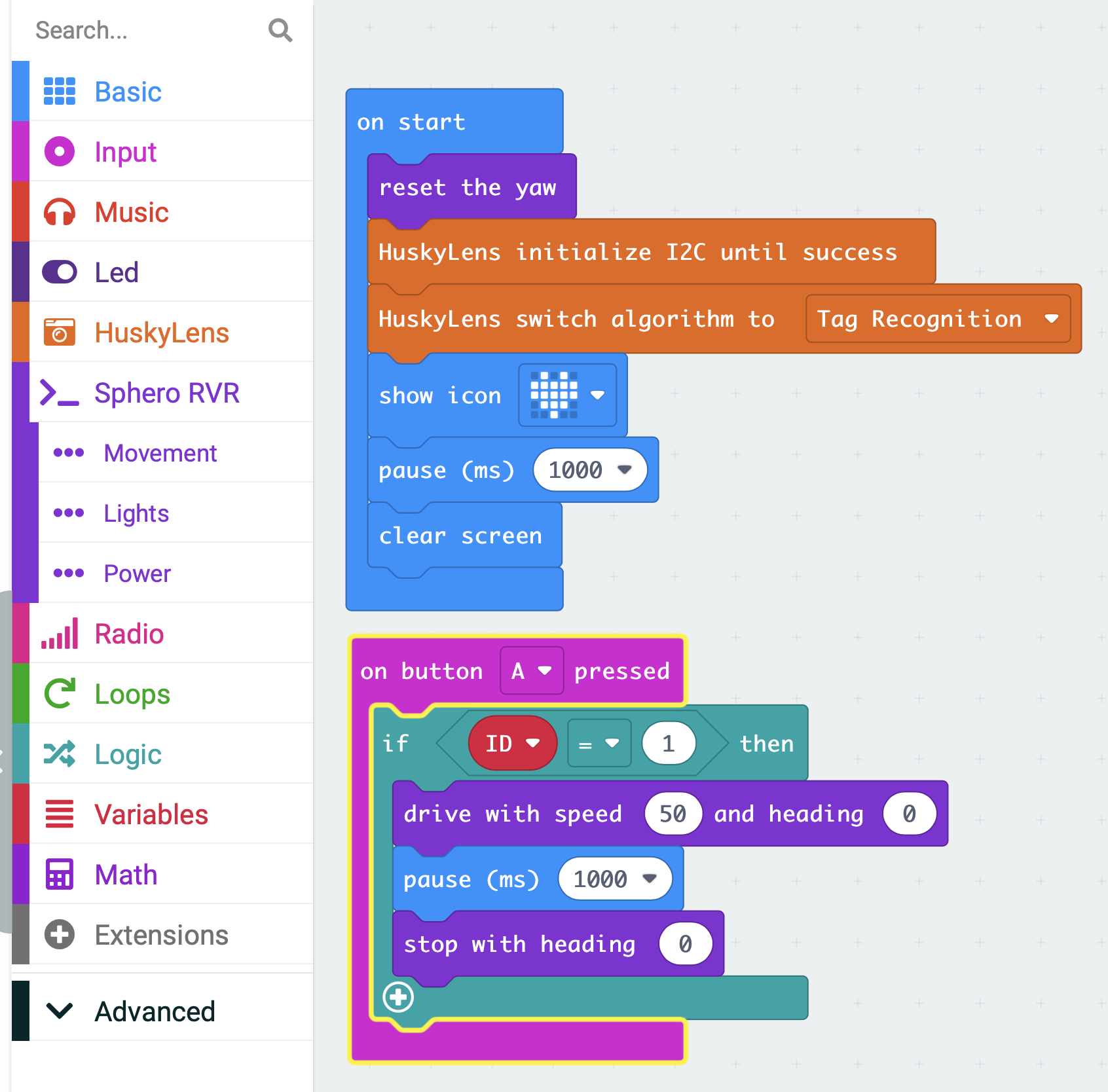
Task: Open the Logic category label
Action: tap(128, 754)
